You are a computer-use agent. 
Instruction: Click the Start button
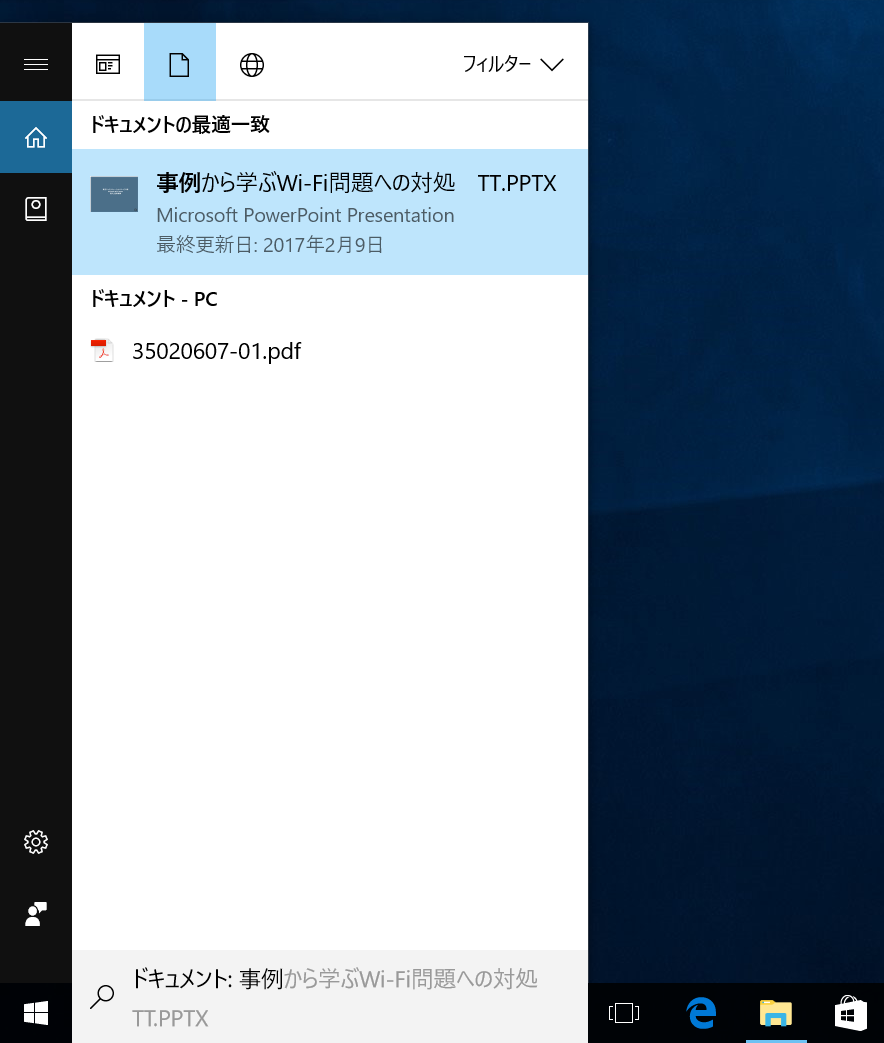coord(36,1013)
